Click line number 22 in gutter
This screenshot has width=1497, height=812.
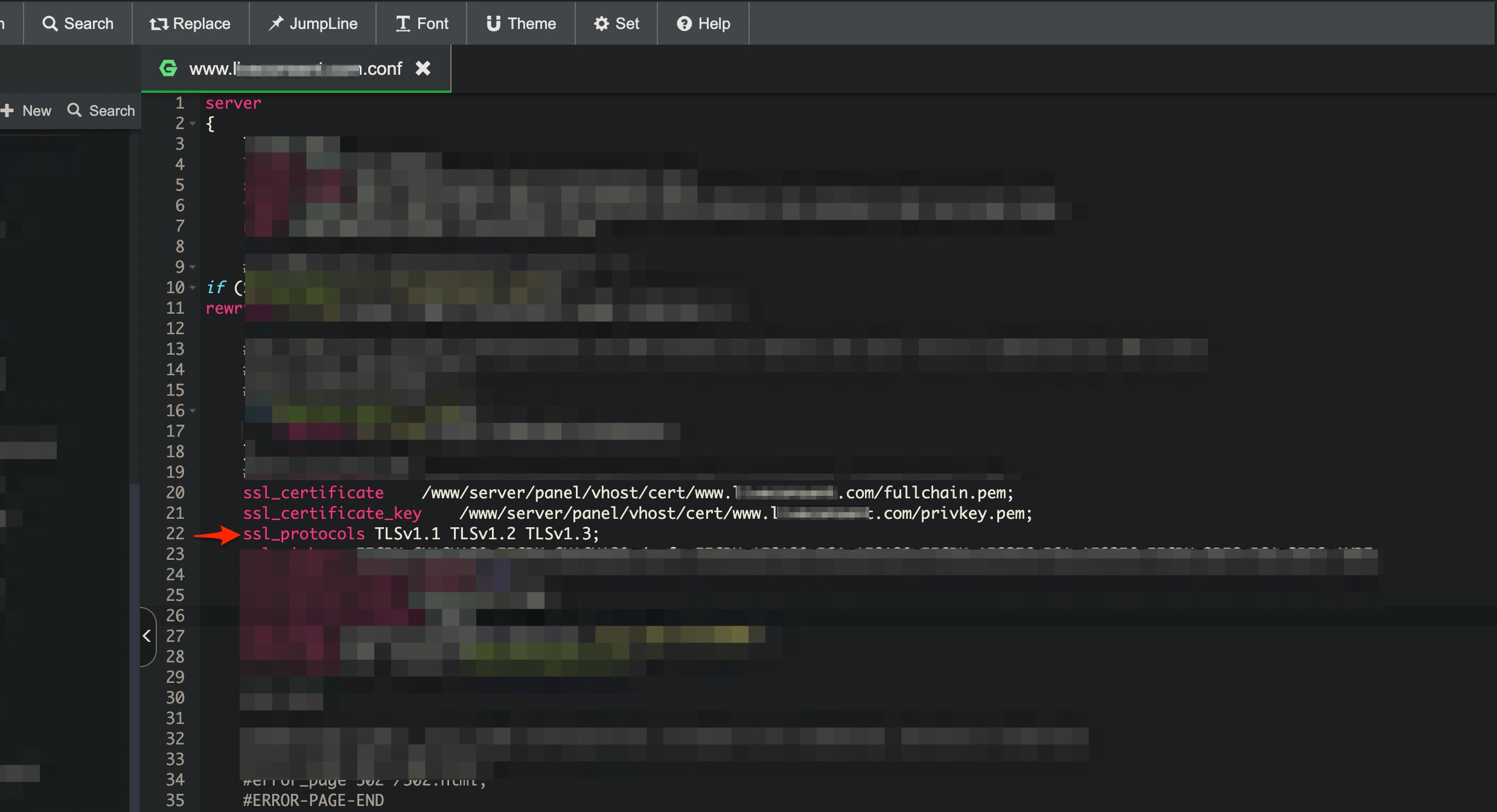pos(175,534)
